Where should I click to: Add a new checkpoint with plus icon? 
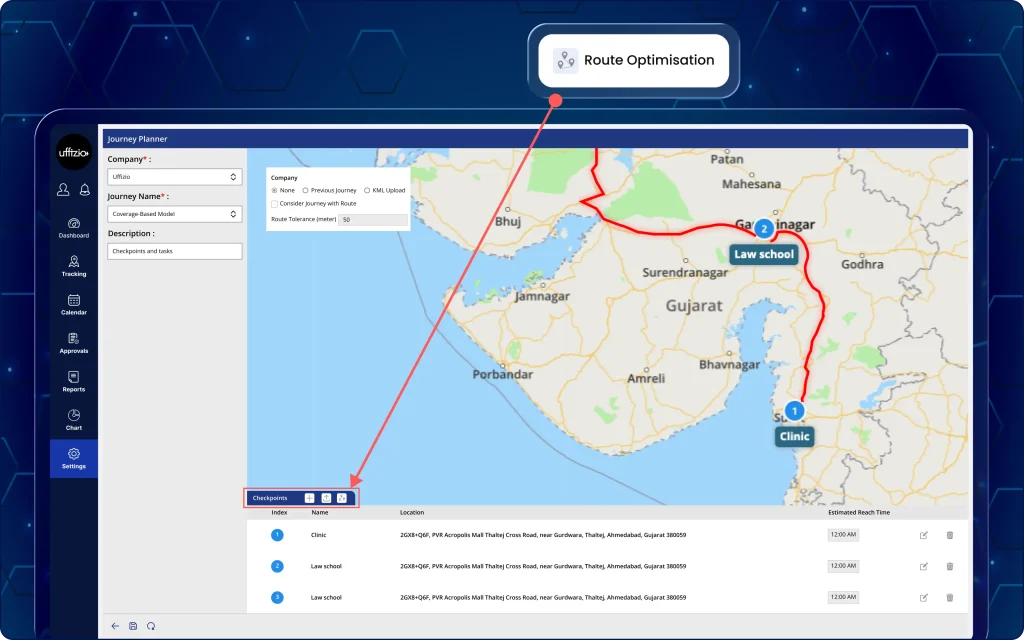(x=310, y=498)
